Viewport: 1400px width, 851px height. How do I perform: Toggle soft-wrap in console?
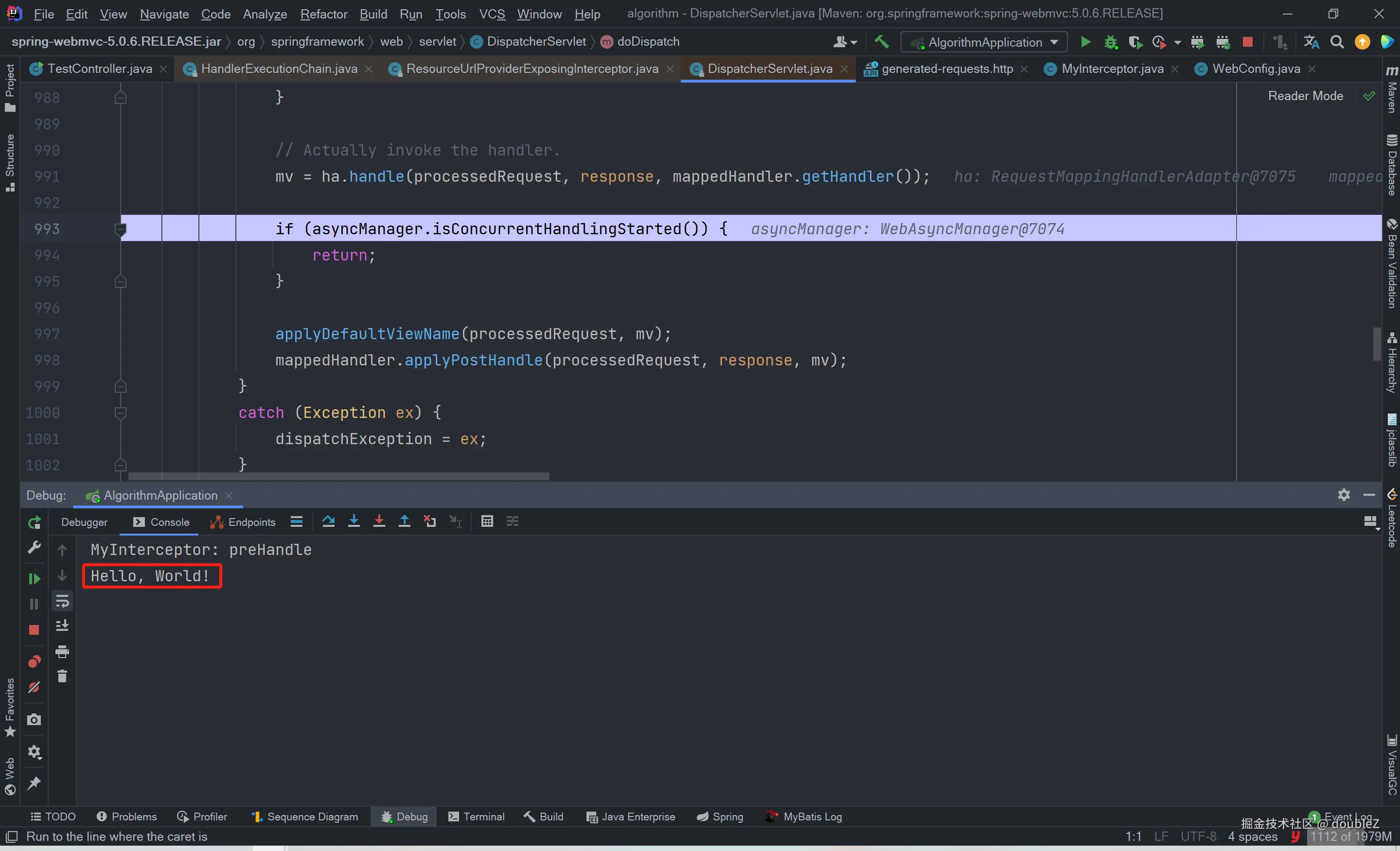pyautogui.click(x=62, y=601)
